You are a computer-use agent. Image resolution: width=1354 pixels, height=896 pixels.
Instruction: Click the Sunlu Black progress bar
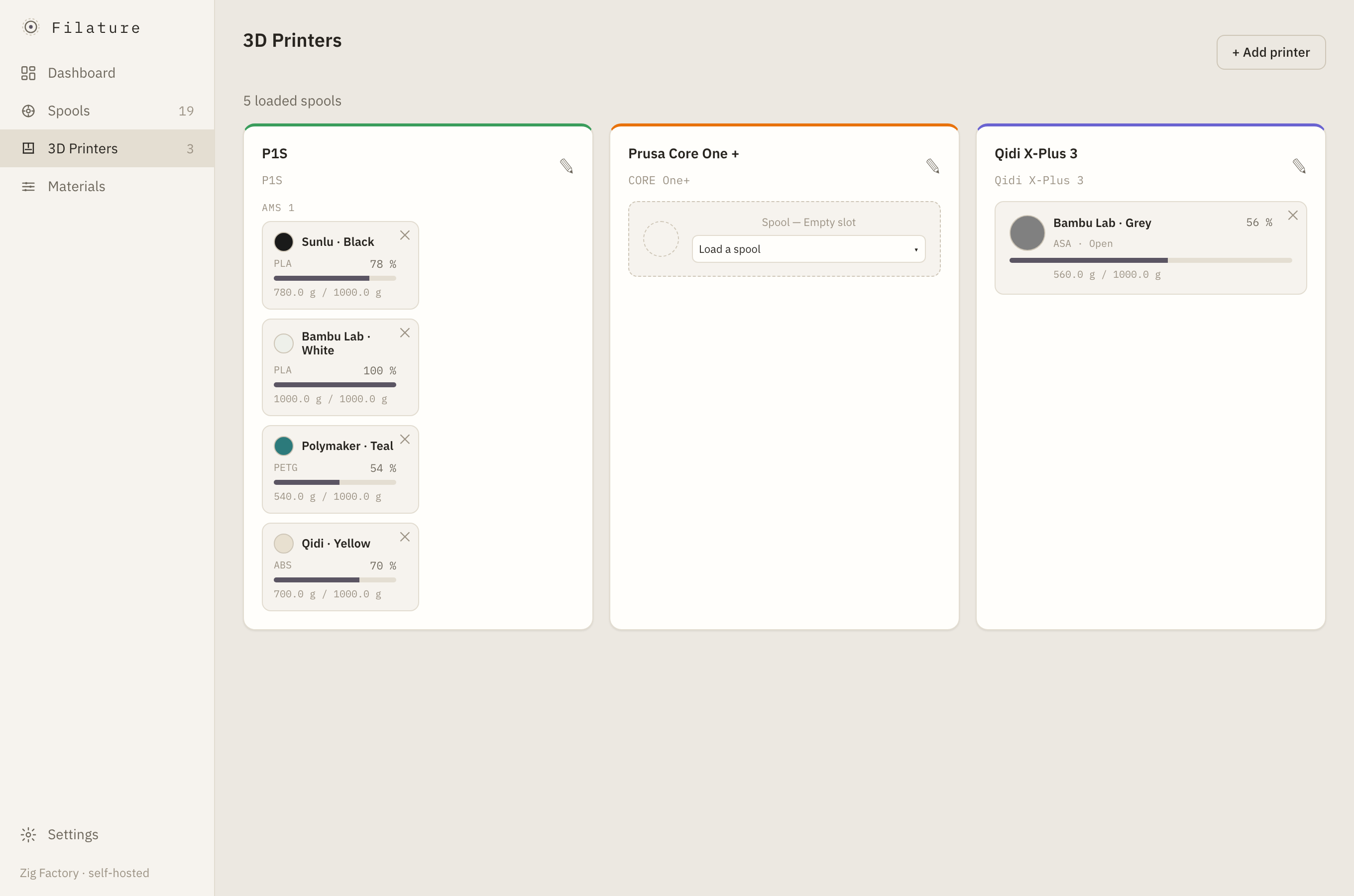[x=335, y=278]
